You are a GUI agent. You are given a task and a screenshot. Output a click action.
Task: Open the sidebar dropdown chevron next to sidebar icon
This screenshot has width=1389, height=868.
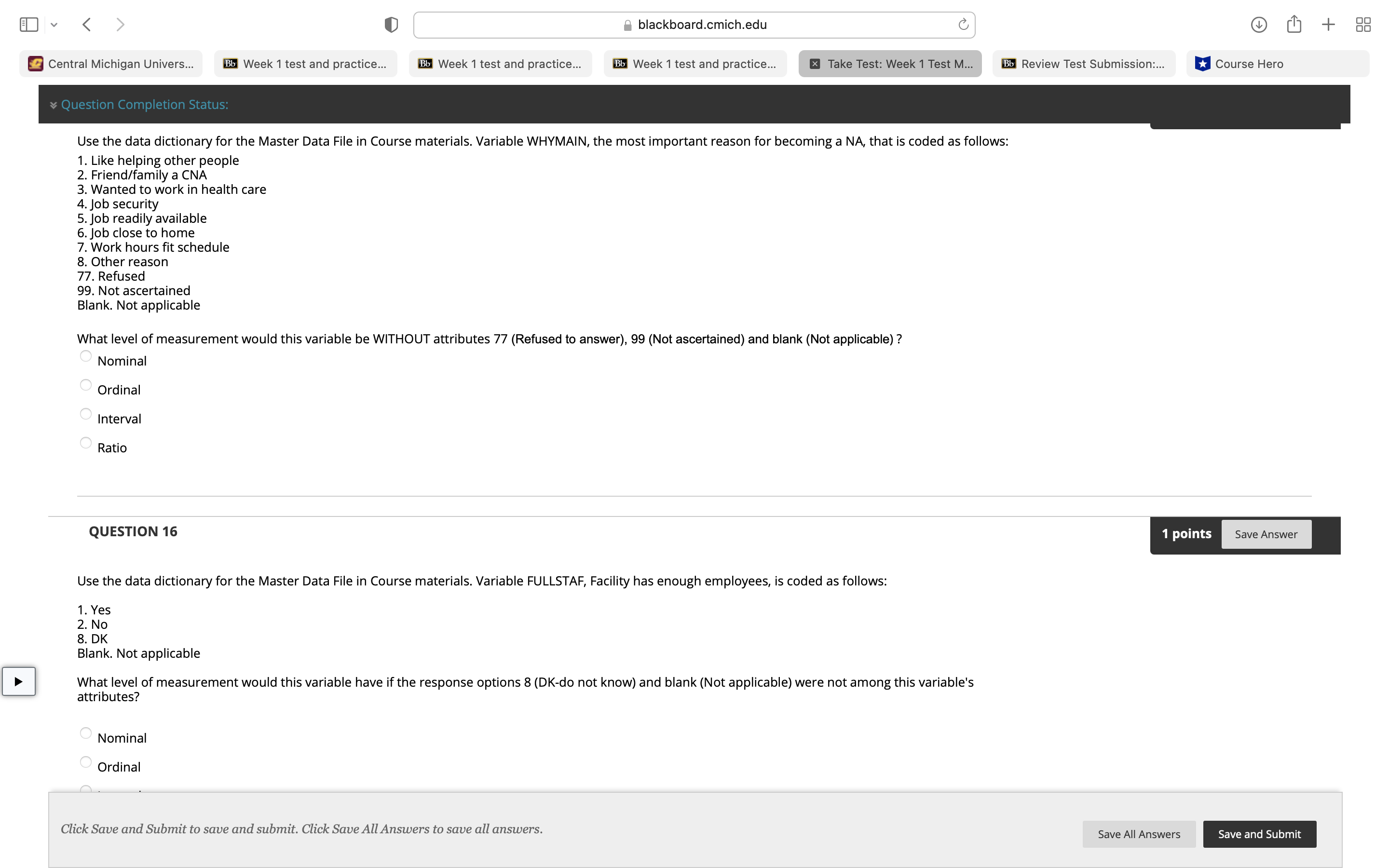click(54, 25)
